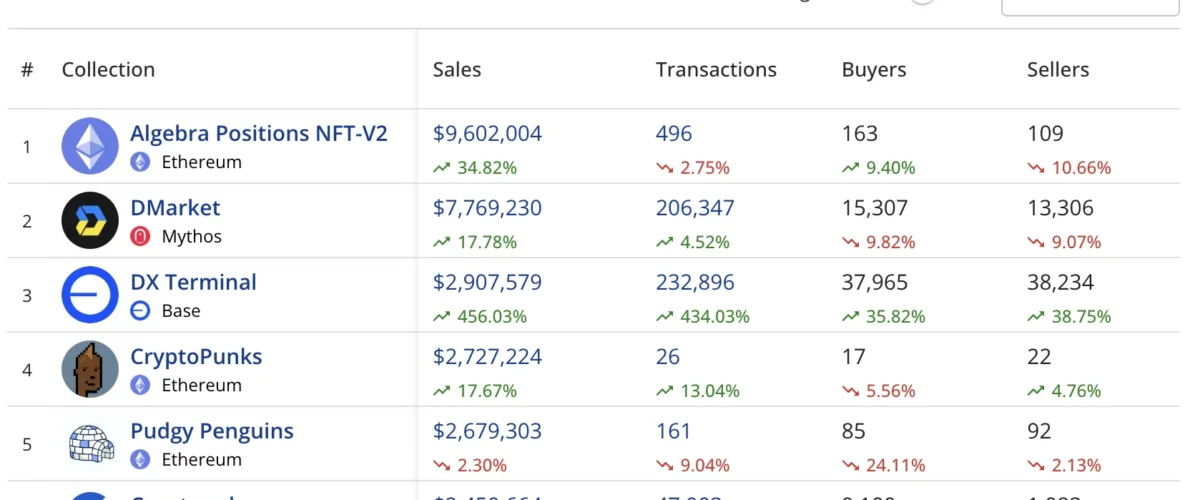The width and height of the screenshot is (1200, 500).
Task: Open the CryptoPunks collection link
Action: click(196, 357)
